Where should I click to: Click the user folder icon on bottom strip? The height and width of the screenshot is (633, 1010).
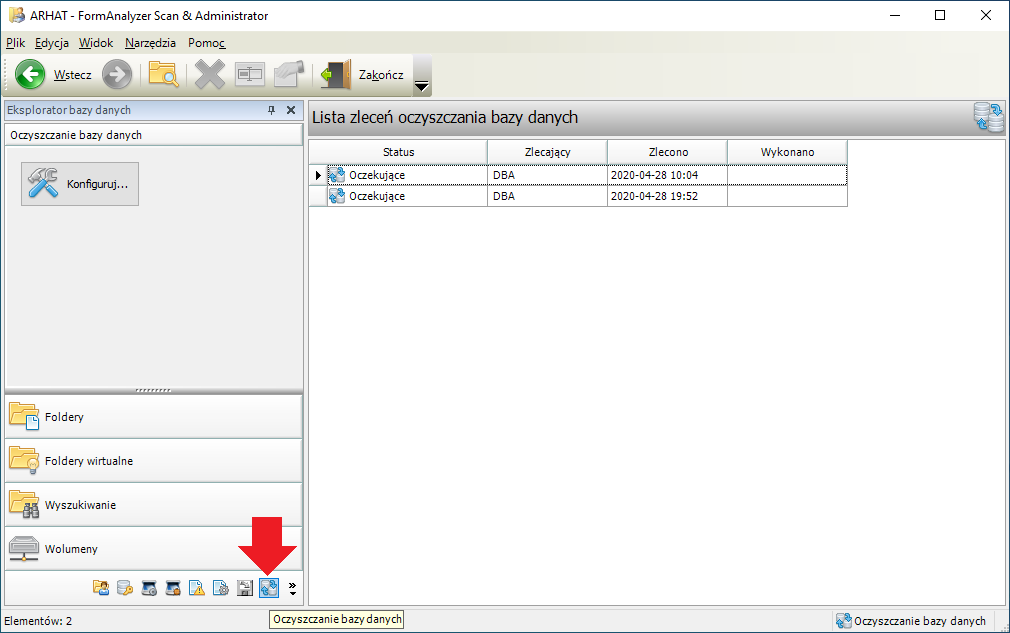pyautogui.click(x=101, y=587)
